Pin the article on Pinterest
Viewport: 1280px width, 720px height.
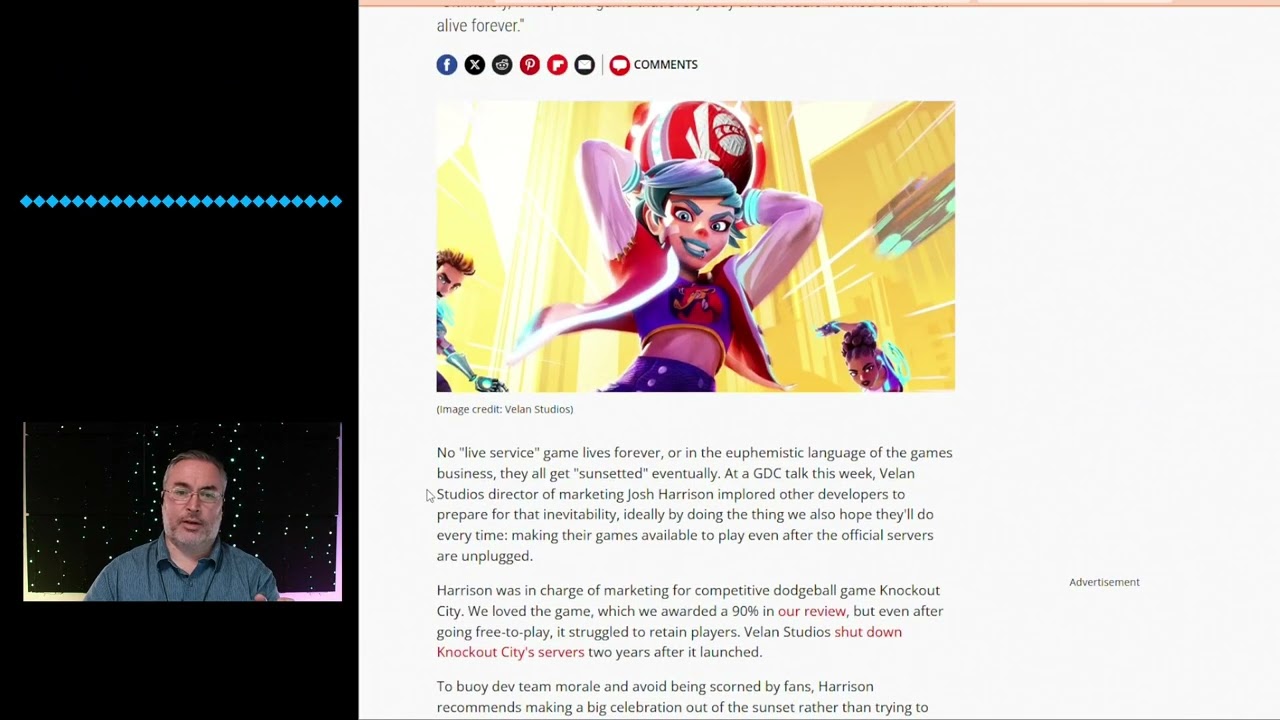tap(530, 65)
